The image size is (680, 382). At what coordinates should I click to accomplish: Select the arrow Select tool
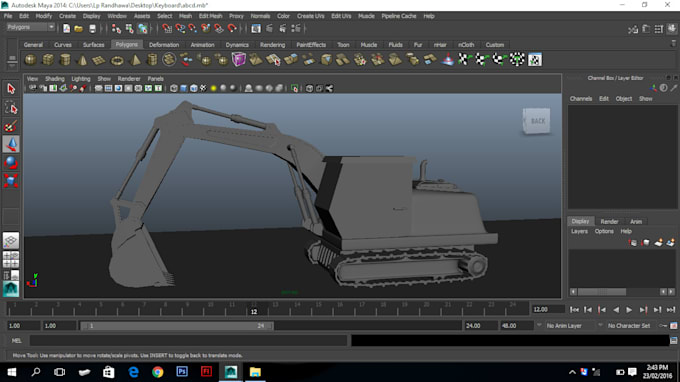point(11,89)
